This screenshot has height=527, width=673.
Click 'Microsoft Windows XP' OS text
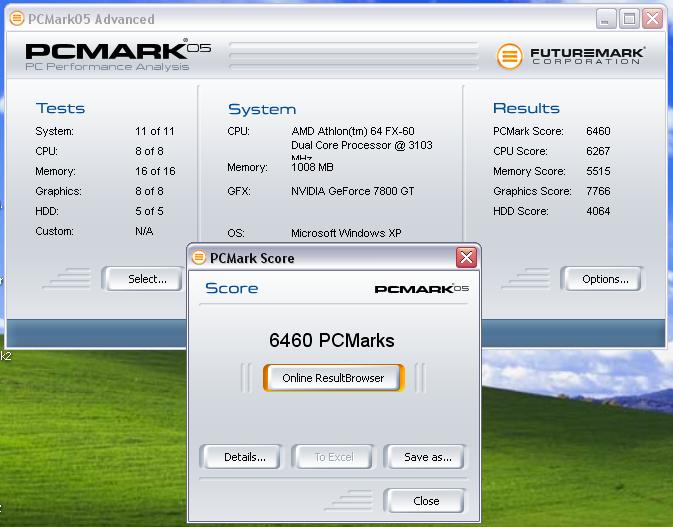[346, 233]
